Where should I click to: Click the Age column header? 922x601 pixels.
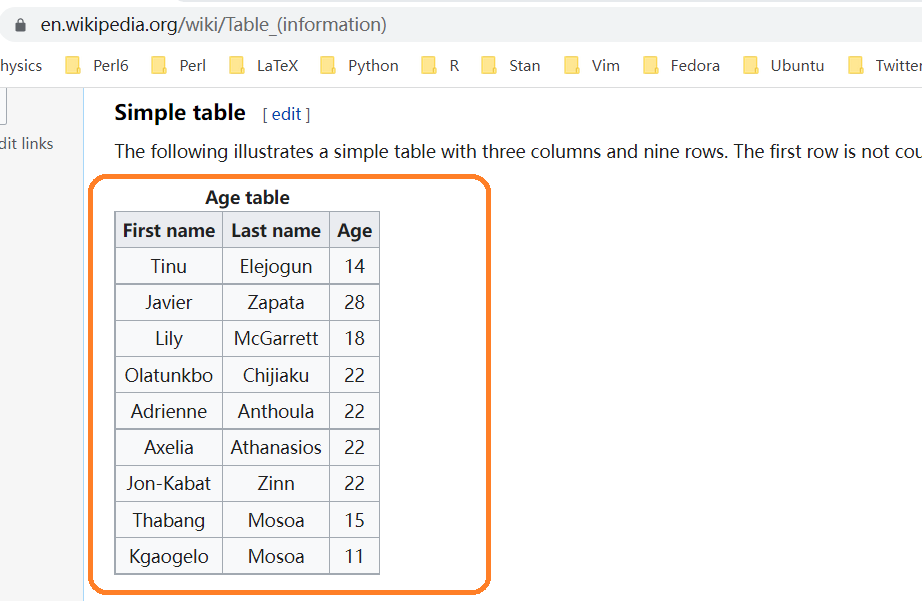pos(354,231)
